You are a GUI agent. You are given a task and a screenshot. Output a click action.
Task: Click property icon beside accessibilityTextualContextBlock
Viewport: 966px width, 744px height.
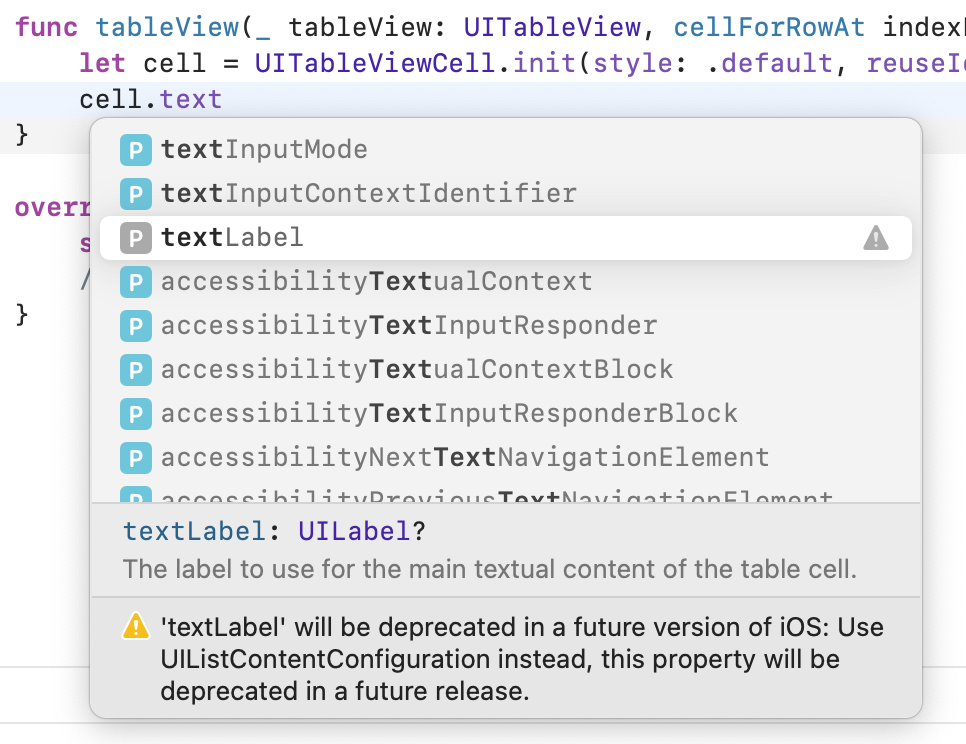click(x=136, y=370)
